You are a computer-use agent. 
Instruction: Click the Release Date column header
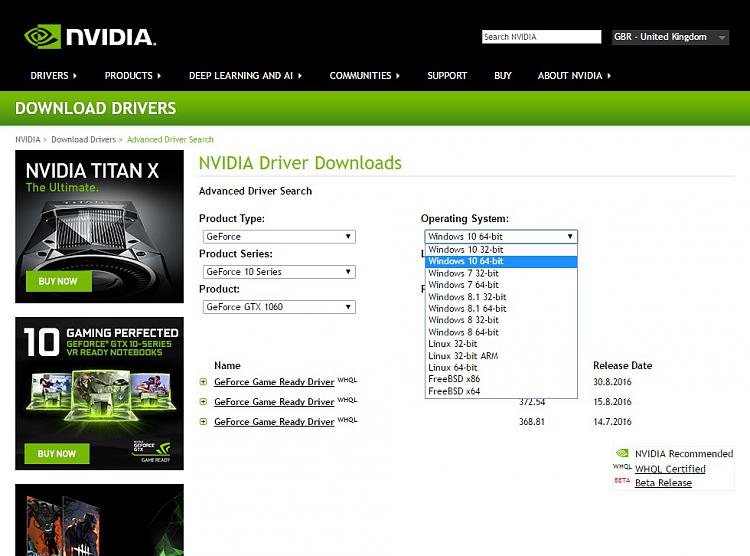click(623, 366)
